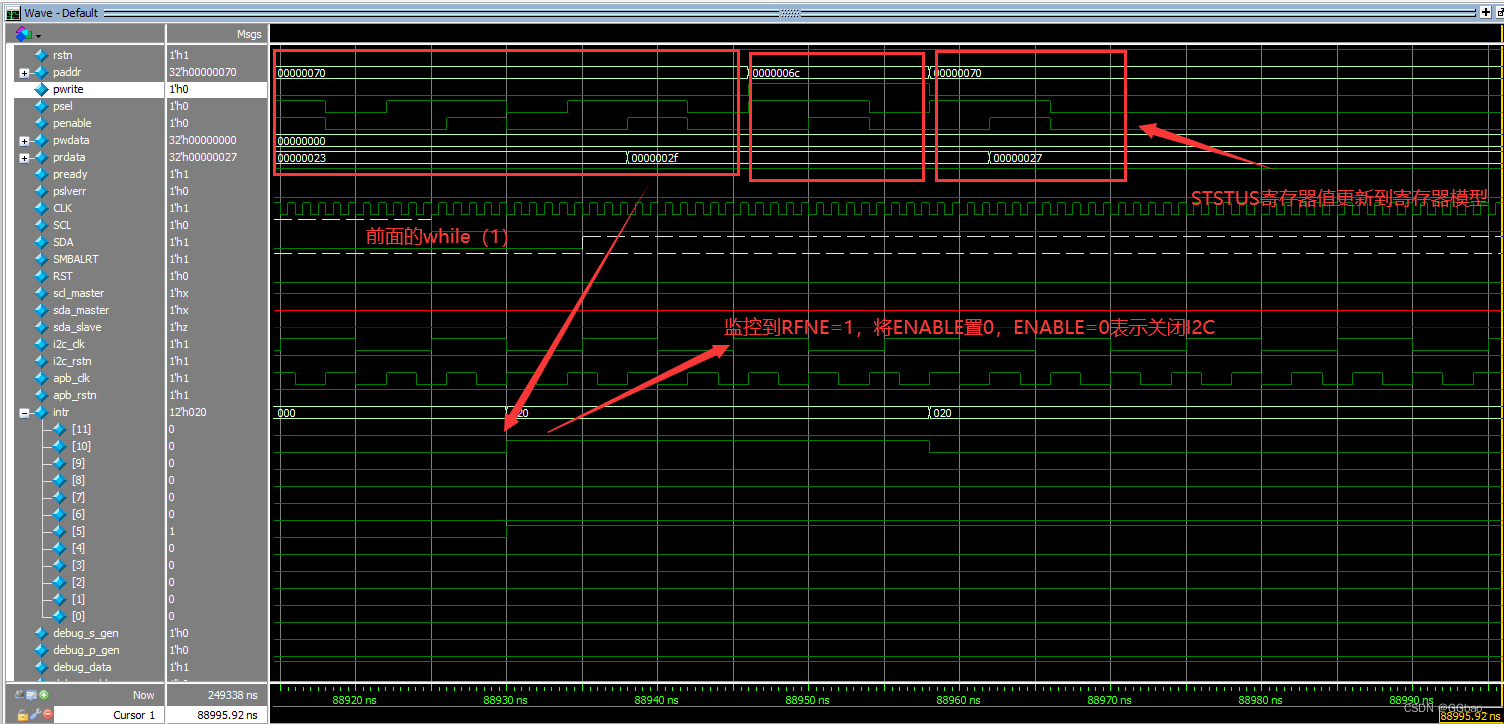Click the Cursor 1 time 88995.92 ns
Viewport: 1504px width, 724px height.
point(217,715)
